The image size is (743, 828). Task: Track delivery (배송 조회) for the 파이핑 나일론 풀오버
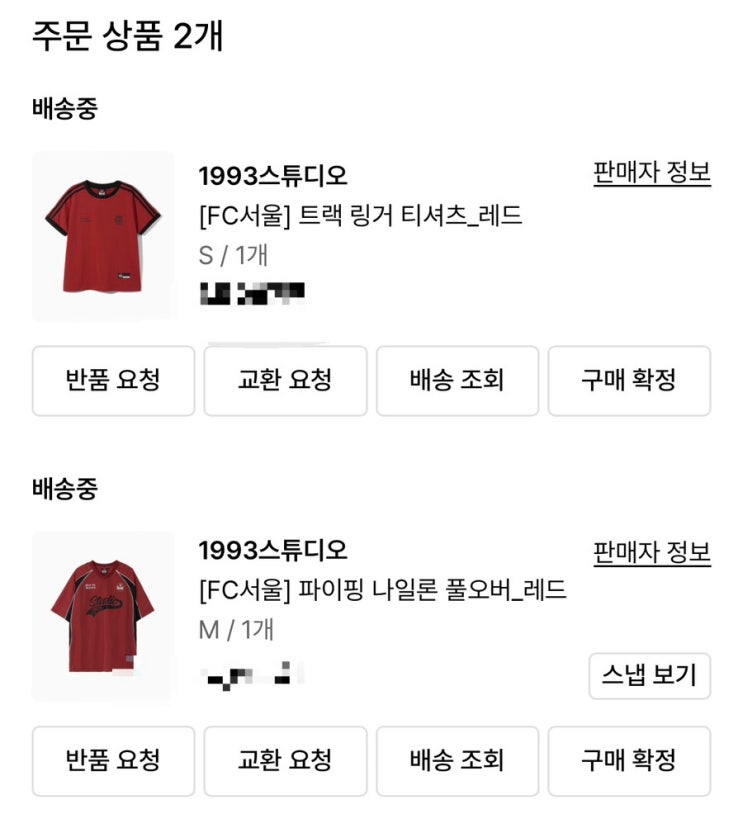pos(457,760)
